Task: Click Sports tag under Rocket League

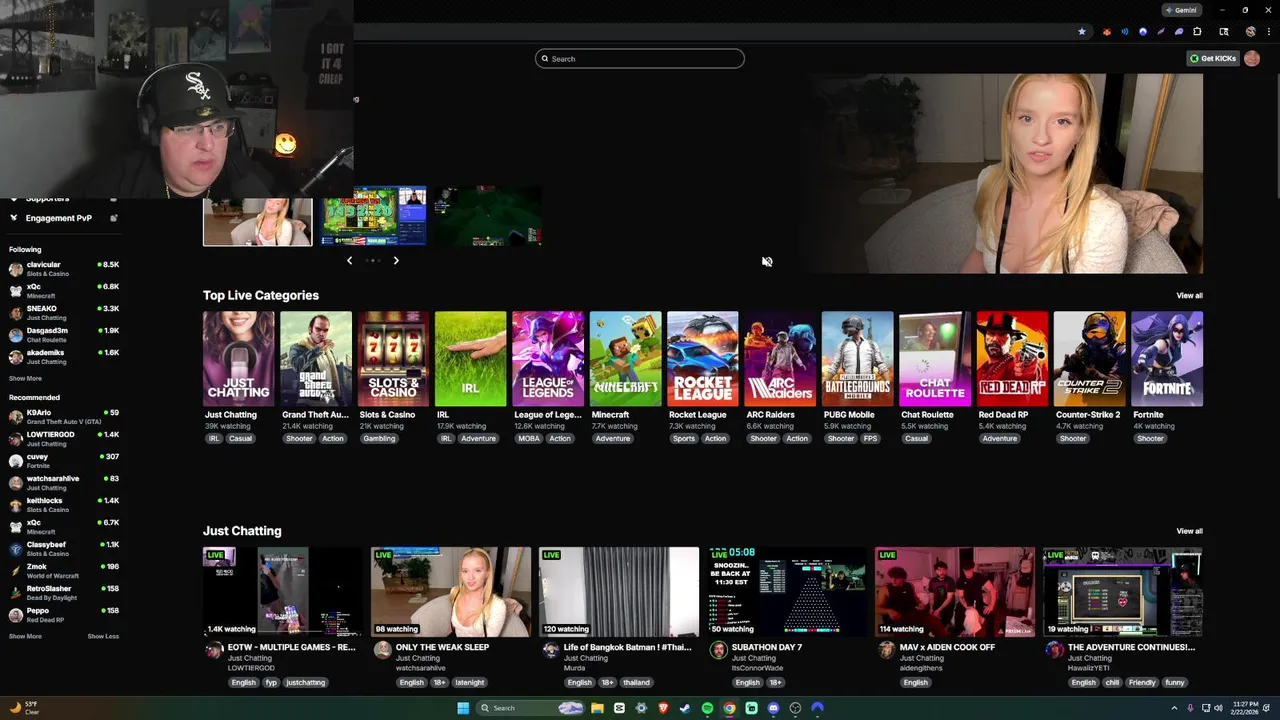Action: coord(684,438)
